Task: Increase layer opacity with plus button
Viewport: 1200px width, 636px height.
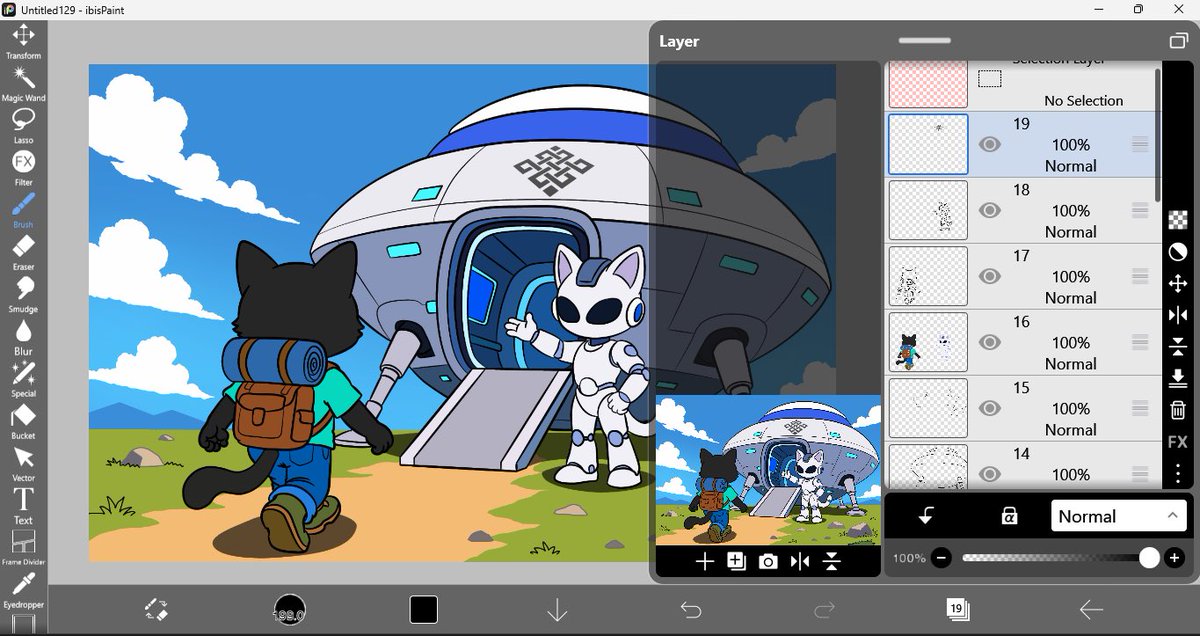Action: pos(1174,558)
